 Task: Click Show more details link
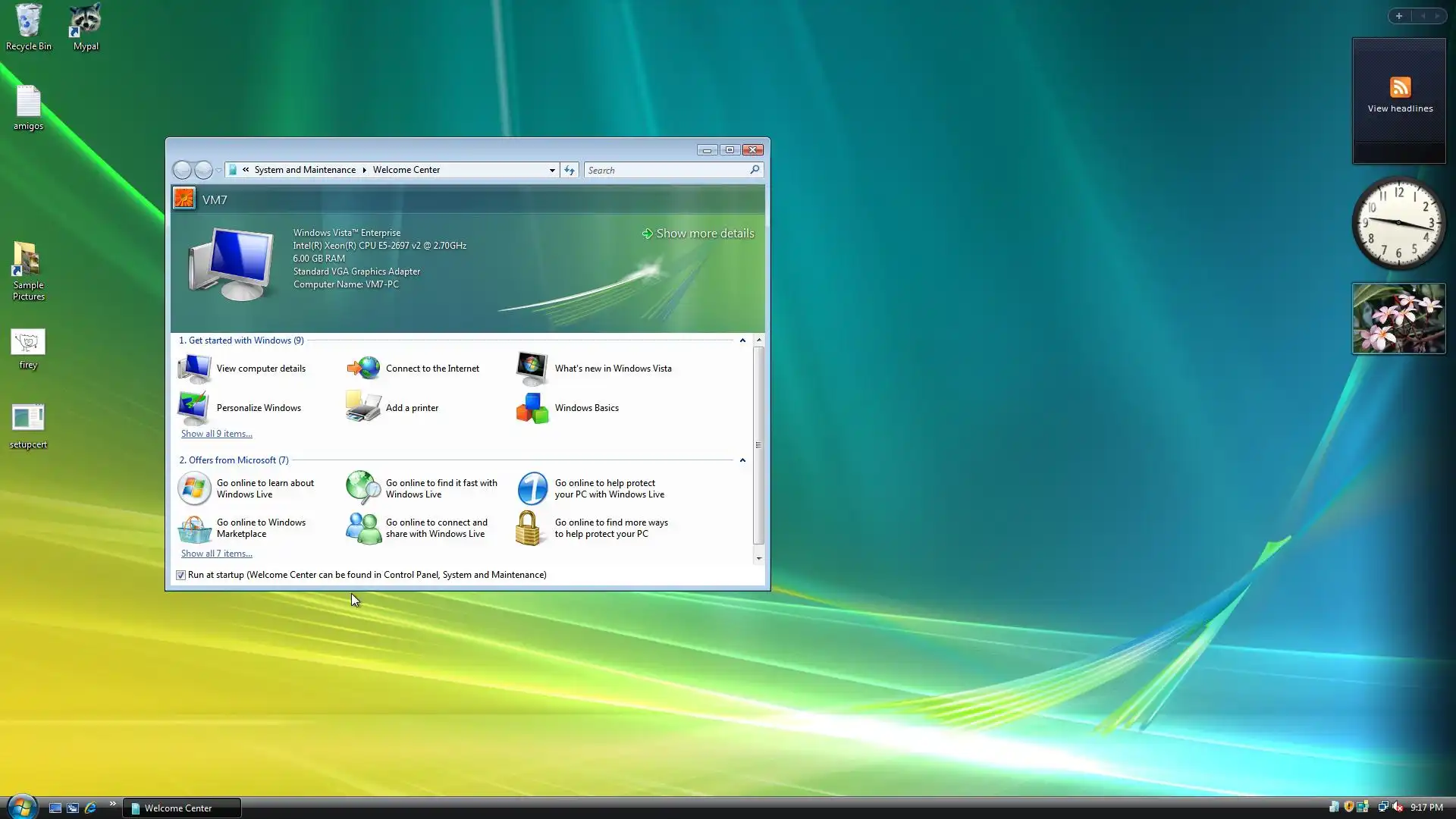(x=704, y=234)
